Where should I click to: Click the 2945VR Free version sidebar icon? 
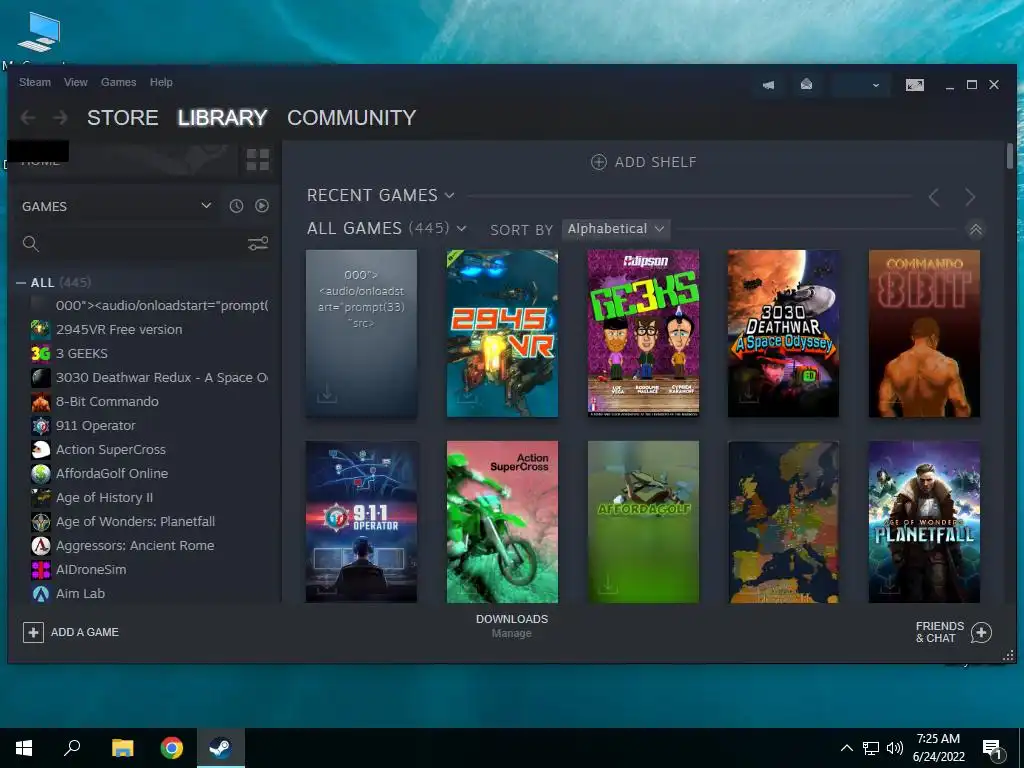point(40,330)
